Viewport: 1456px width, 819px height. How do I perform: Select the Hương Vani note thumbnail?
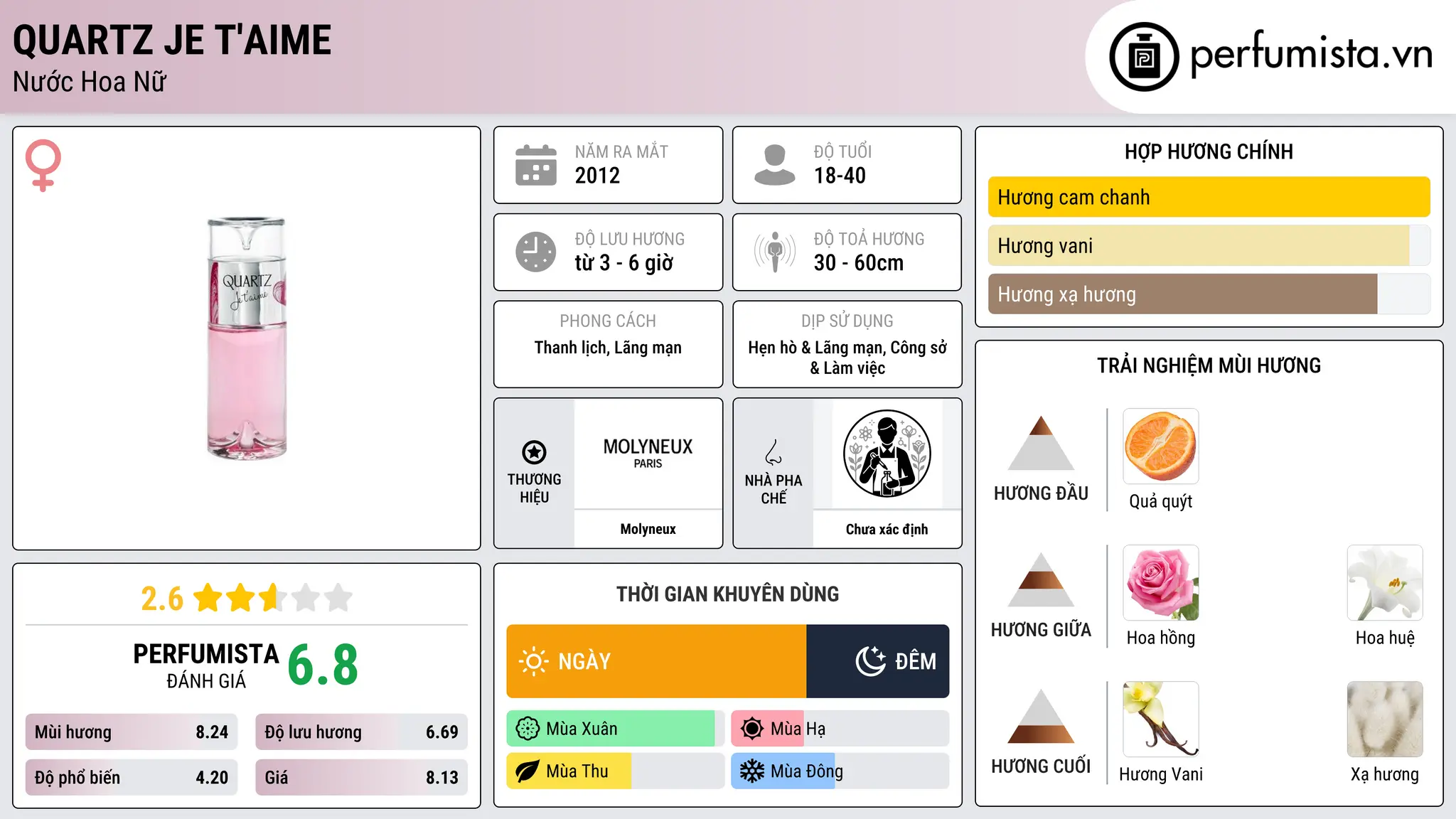tap(1161, 719)
